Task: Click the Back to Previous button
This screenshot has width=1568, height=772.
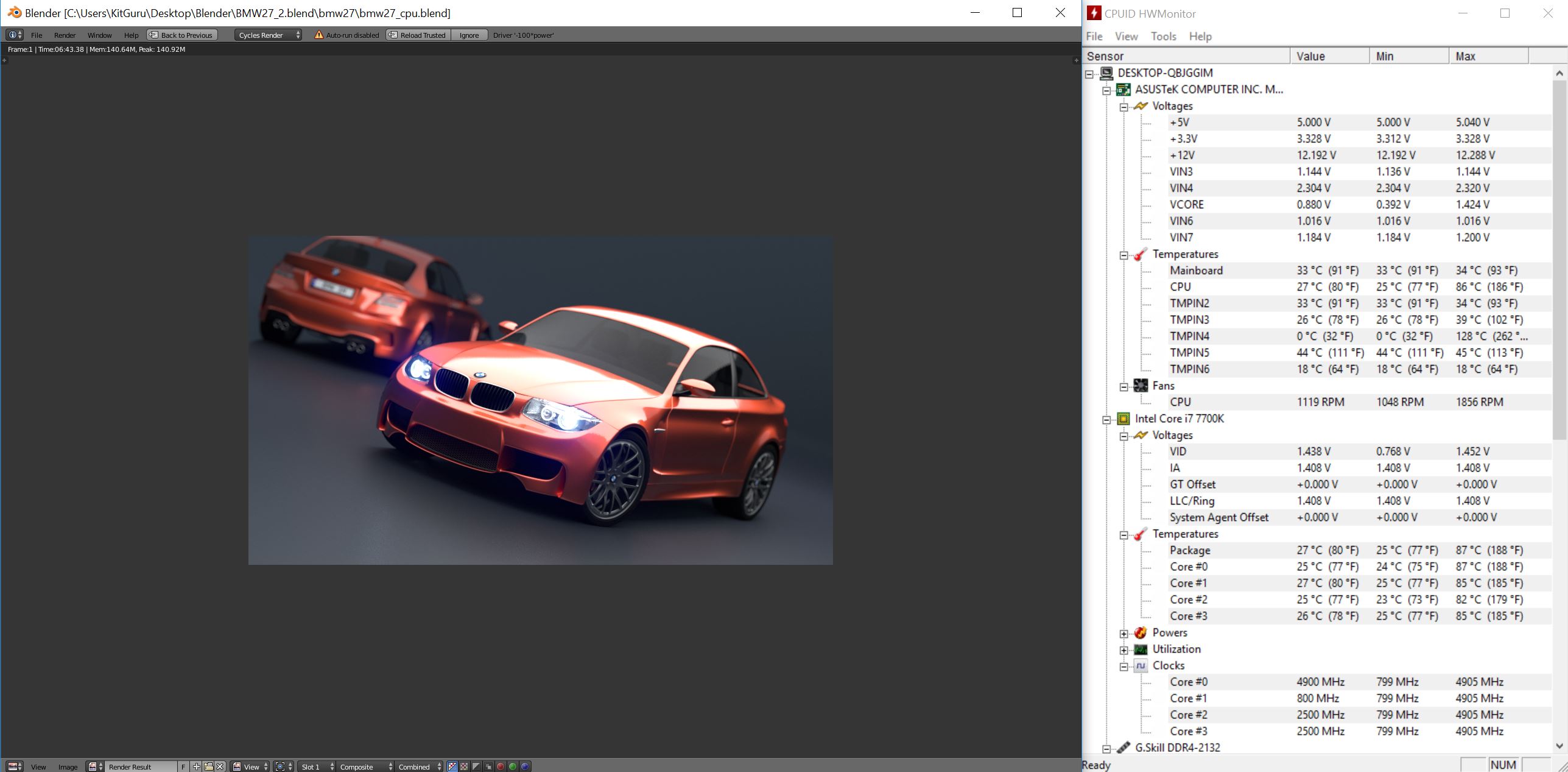Action: point(182,35)
